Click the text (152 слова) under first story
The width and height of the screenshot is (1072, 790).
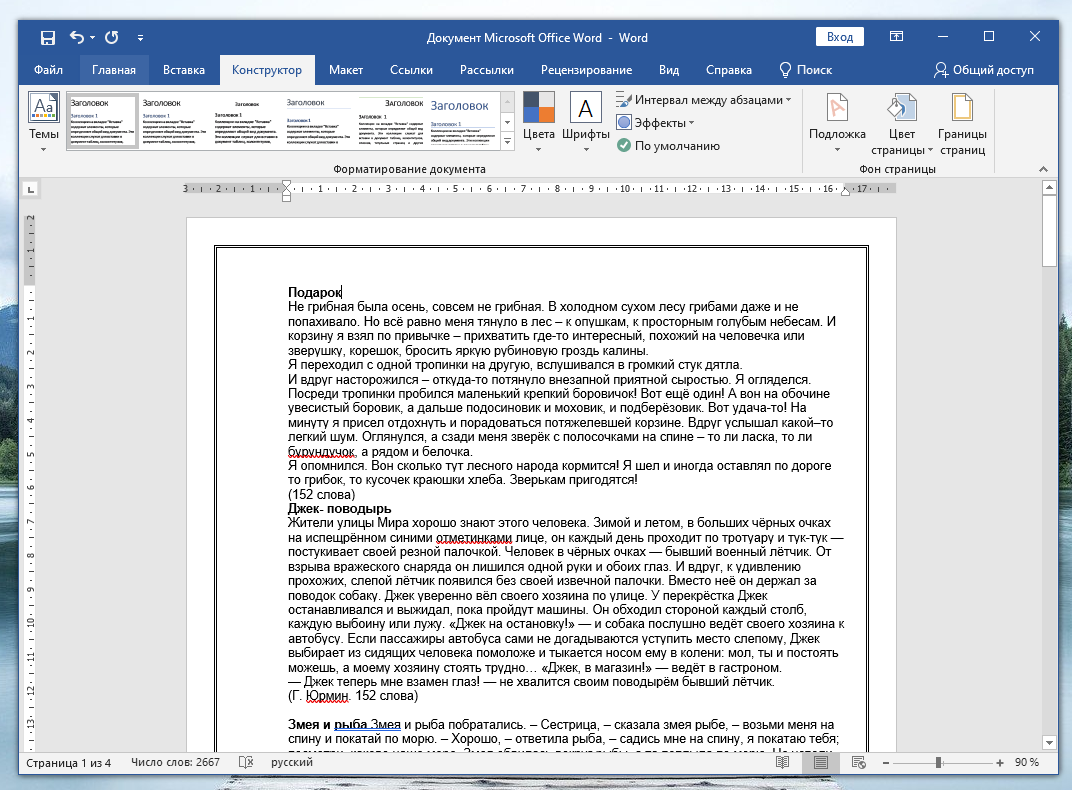321,494
